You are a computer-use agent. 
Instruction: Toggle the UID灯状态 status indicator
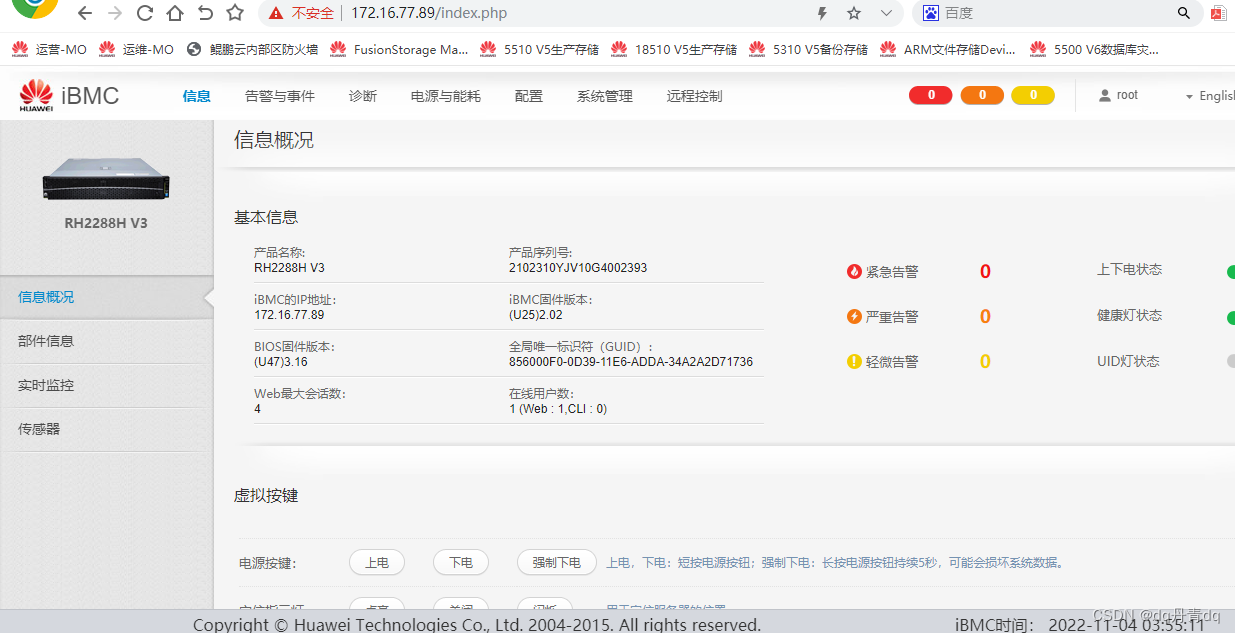coord(1228,361)
